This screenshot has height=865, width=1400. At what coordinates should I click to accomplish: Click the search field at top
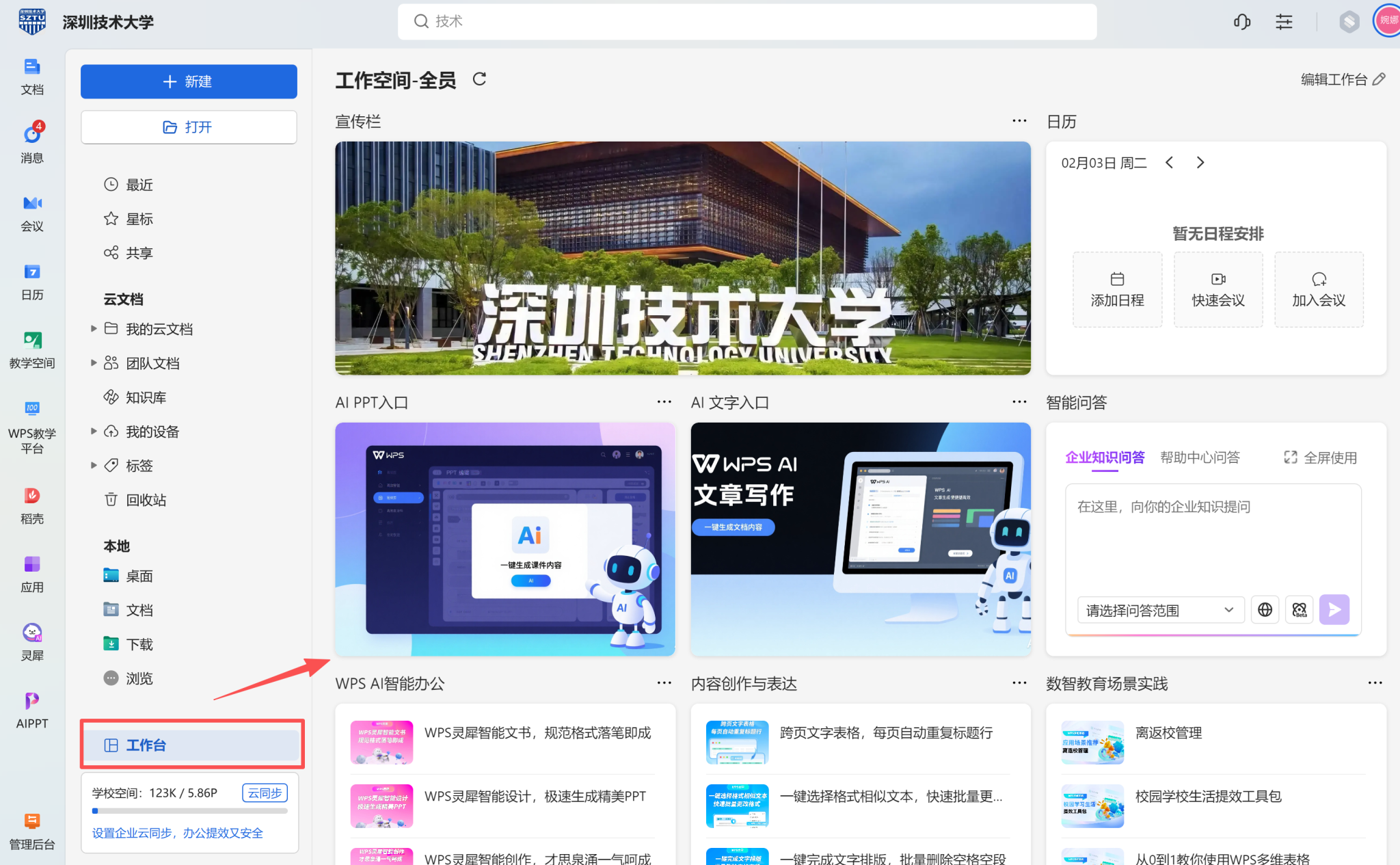pyautogui.click(x=746, y=21)
